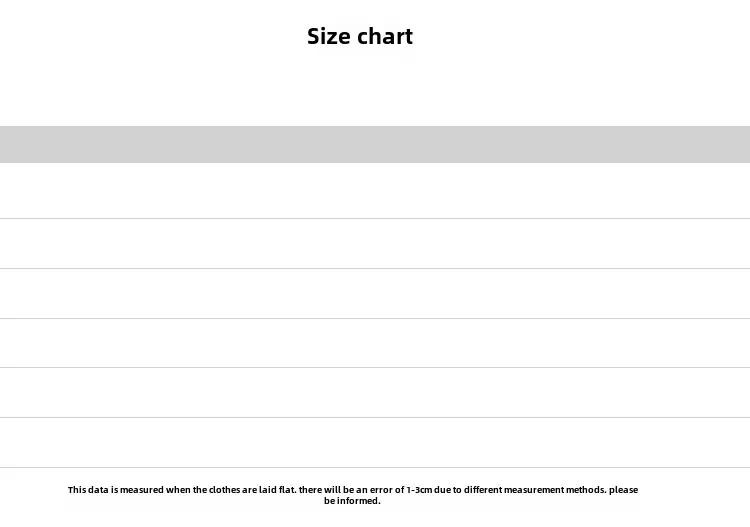Click the measurement disclaimer's first line
The width and height of the screenshot is (750, 527).
tap(353, 490)
